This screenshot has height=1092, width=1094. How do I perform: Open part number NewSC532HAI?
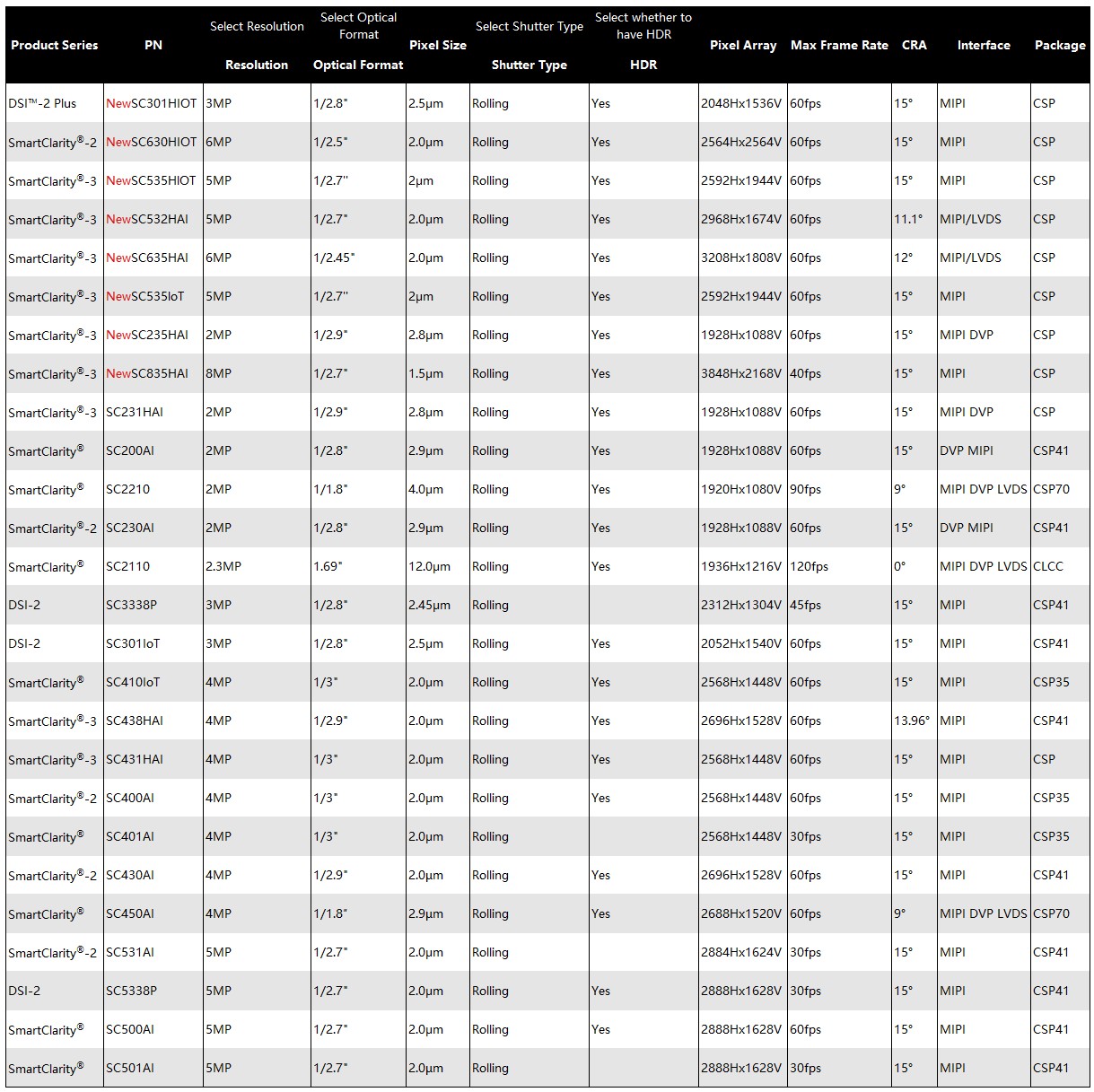tap(147, 219)
